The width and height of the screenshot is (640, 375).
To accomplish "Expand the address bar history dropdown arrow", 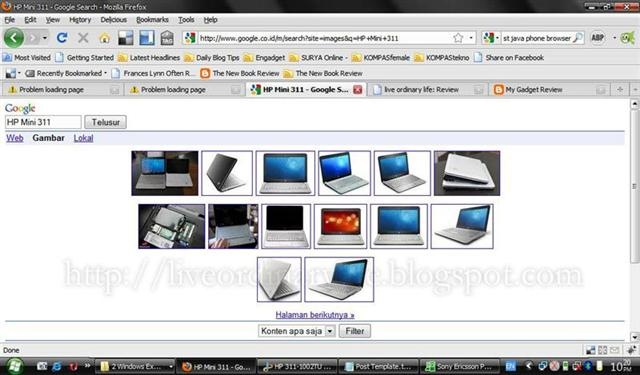I will point(471,38).
